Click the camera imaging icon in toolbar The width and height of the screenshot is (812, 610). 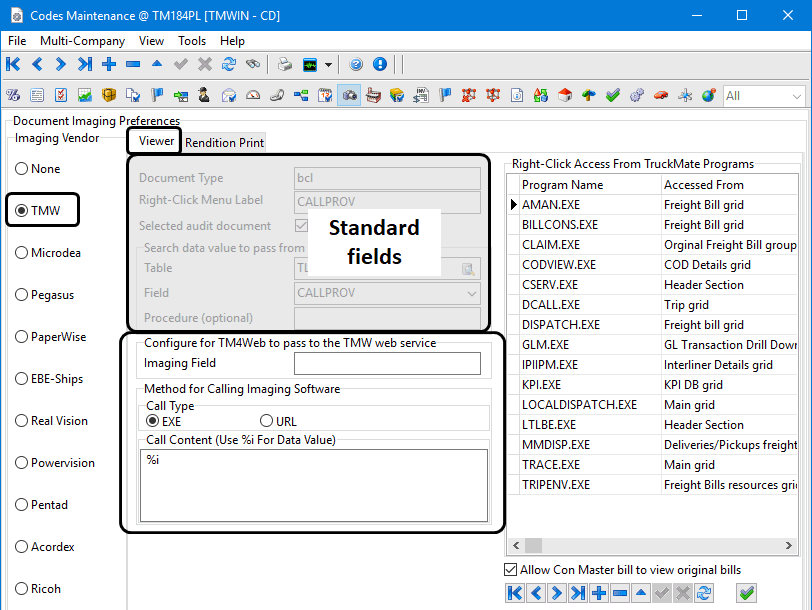coord(350,96)
